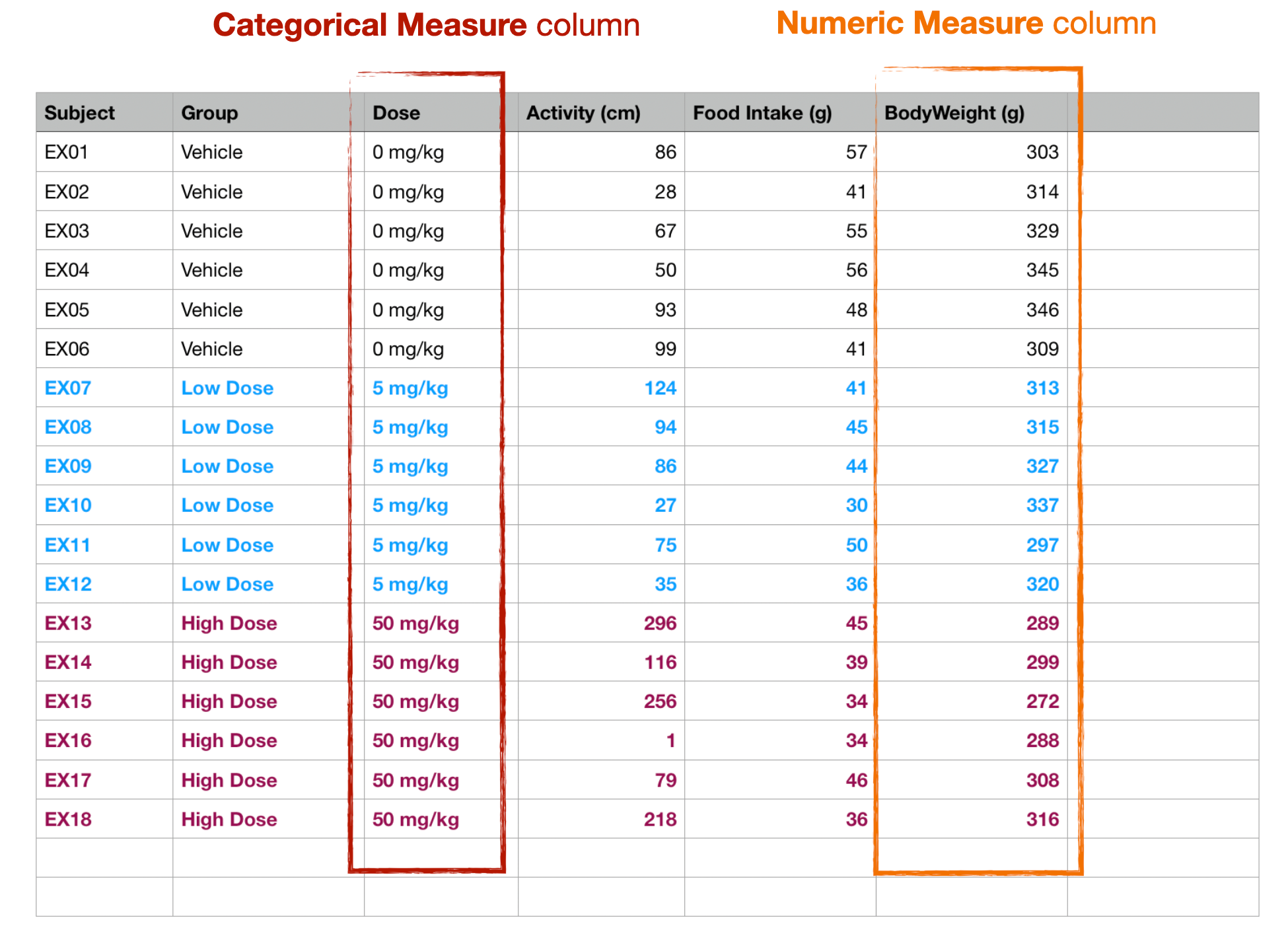Select subject cell EX09
The height and width of the screenshot is (926, 1288).
[x=104, y=466]
